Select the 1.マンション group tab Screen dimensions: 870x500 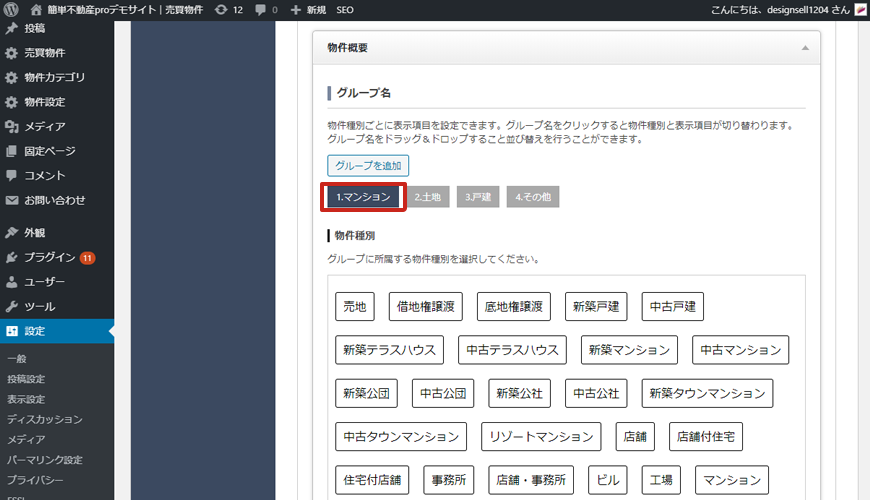pyautogui.click(x=363, y=197)
